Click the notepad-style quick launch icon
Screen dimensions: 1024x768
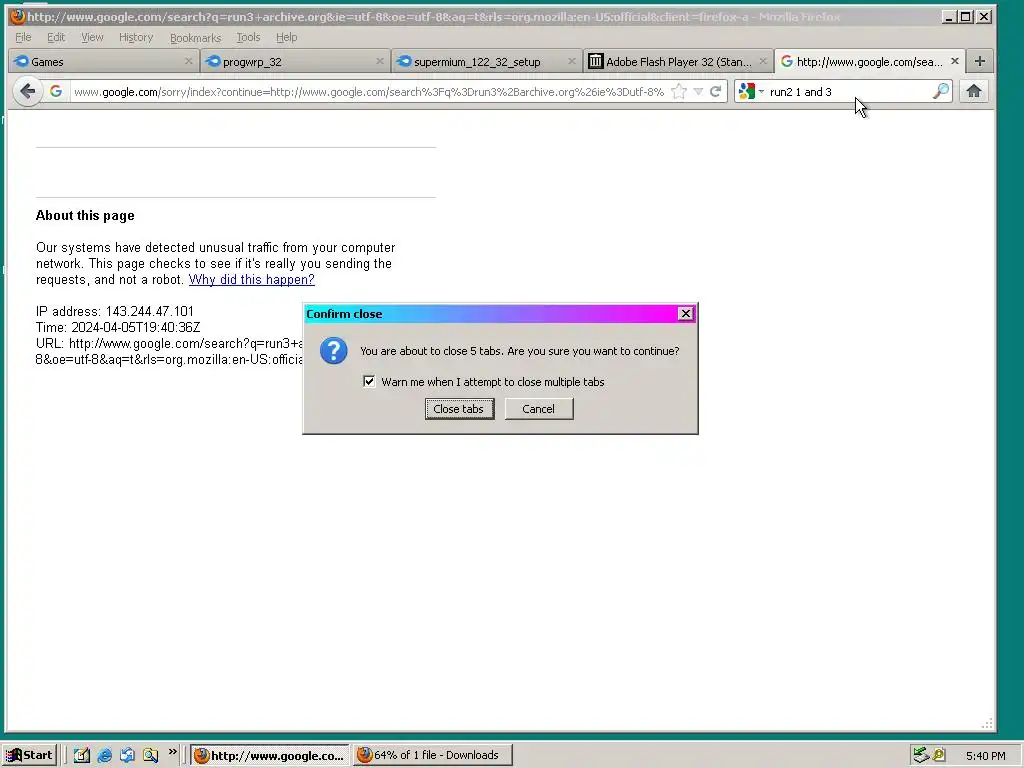[82, 755]
